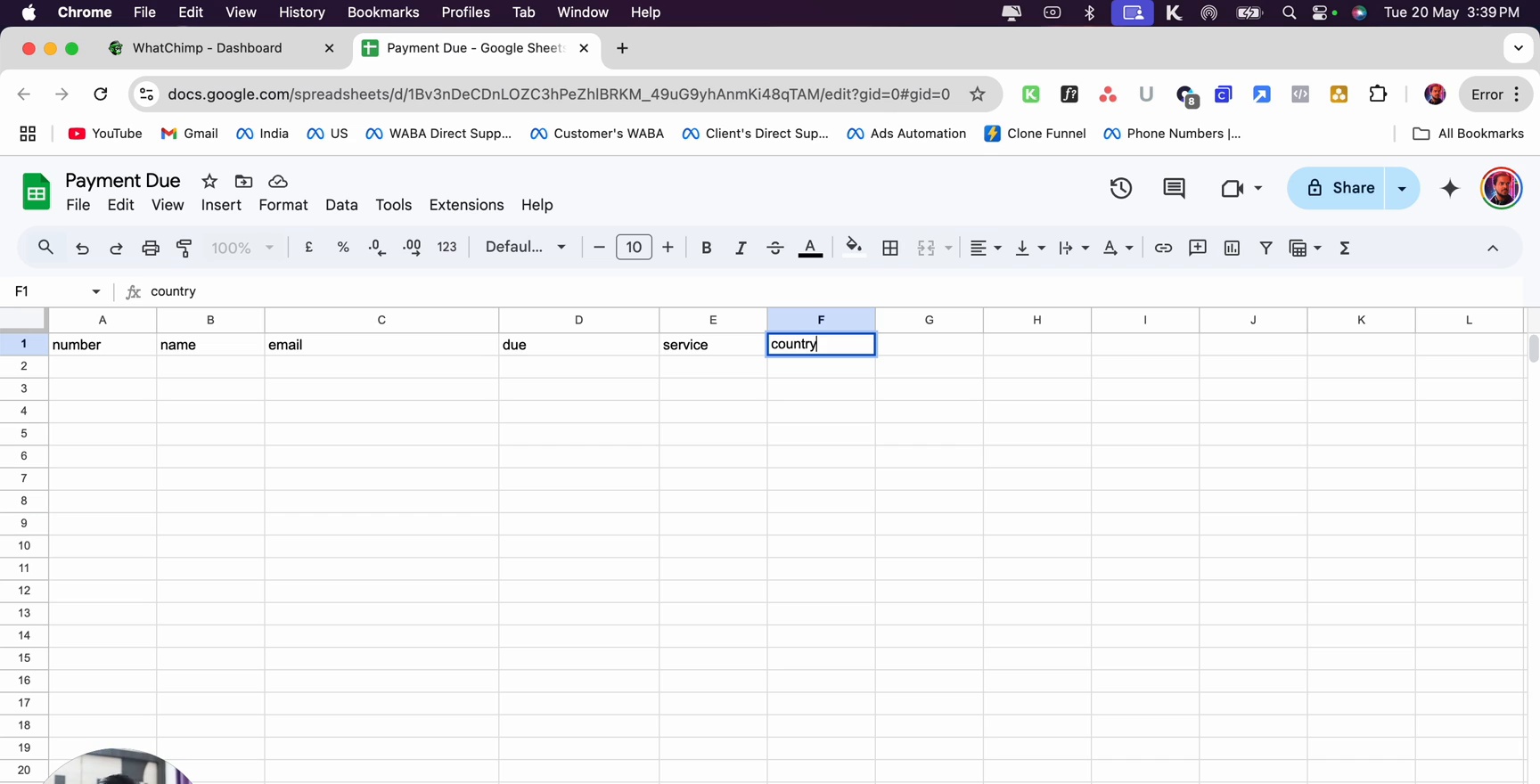Print the spreadsheet

[x=151, y=248]
